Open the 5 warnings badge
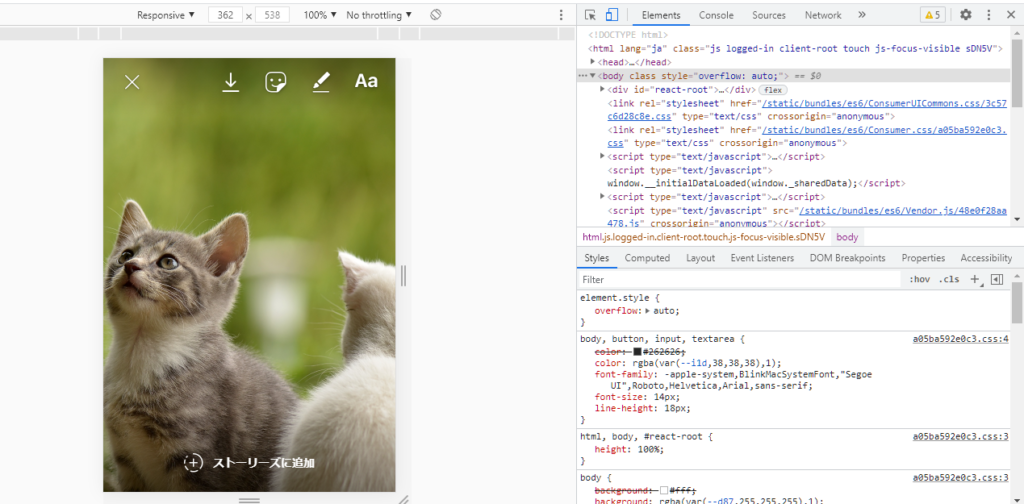 932,15
